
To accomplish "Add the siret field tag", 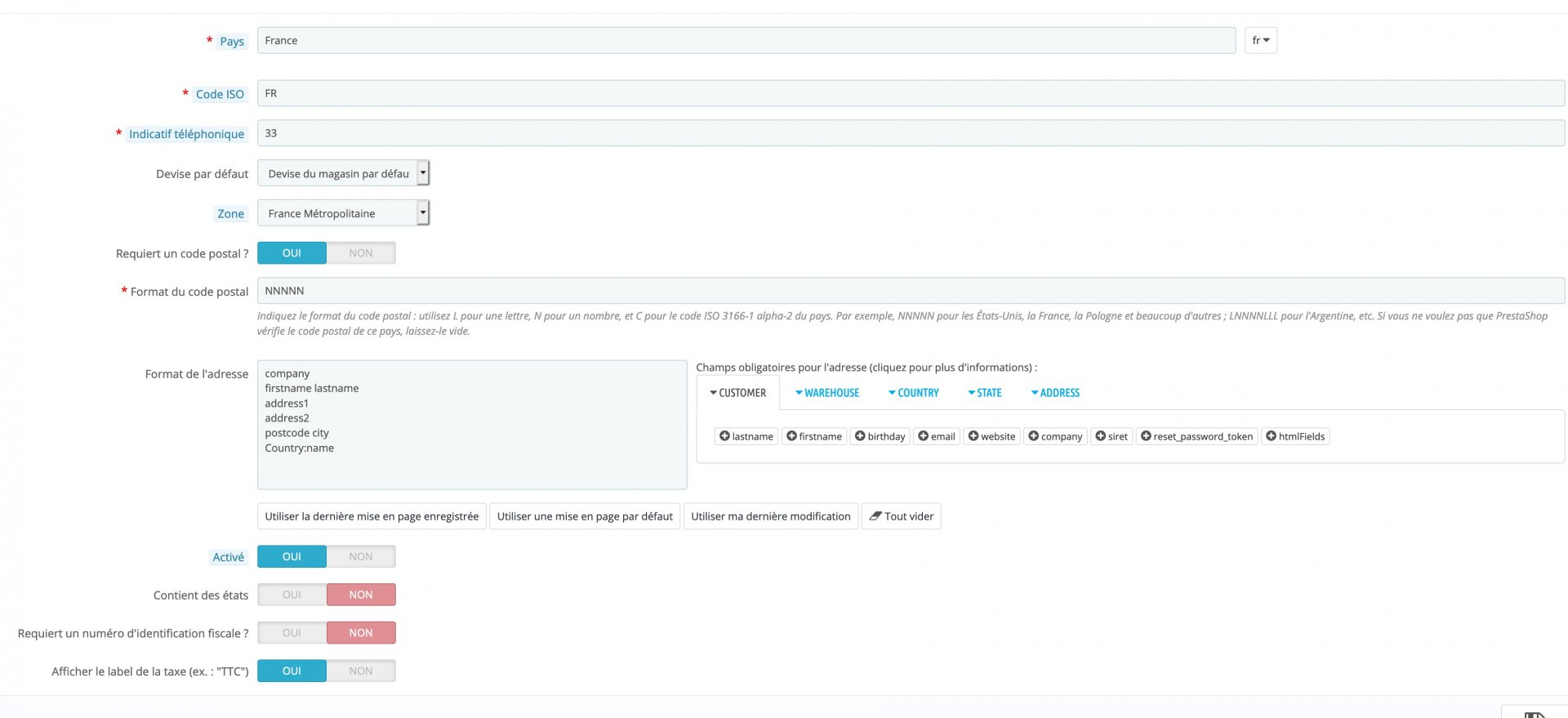I will coord(1111,436).
